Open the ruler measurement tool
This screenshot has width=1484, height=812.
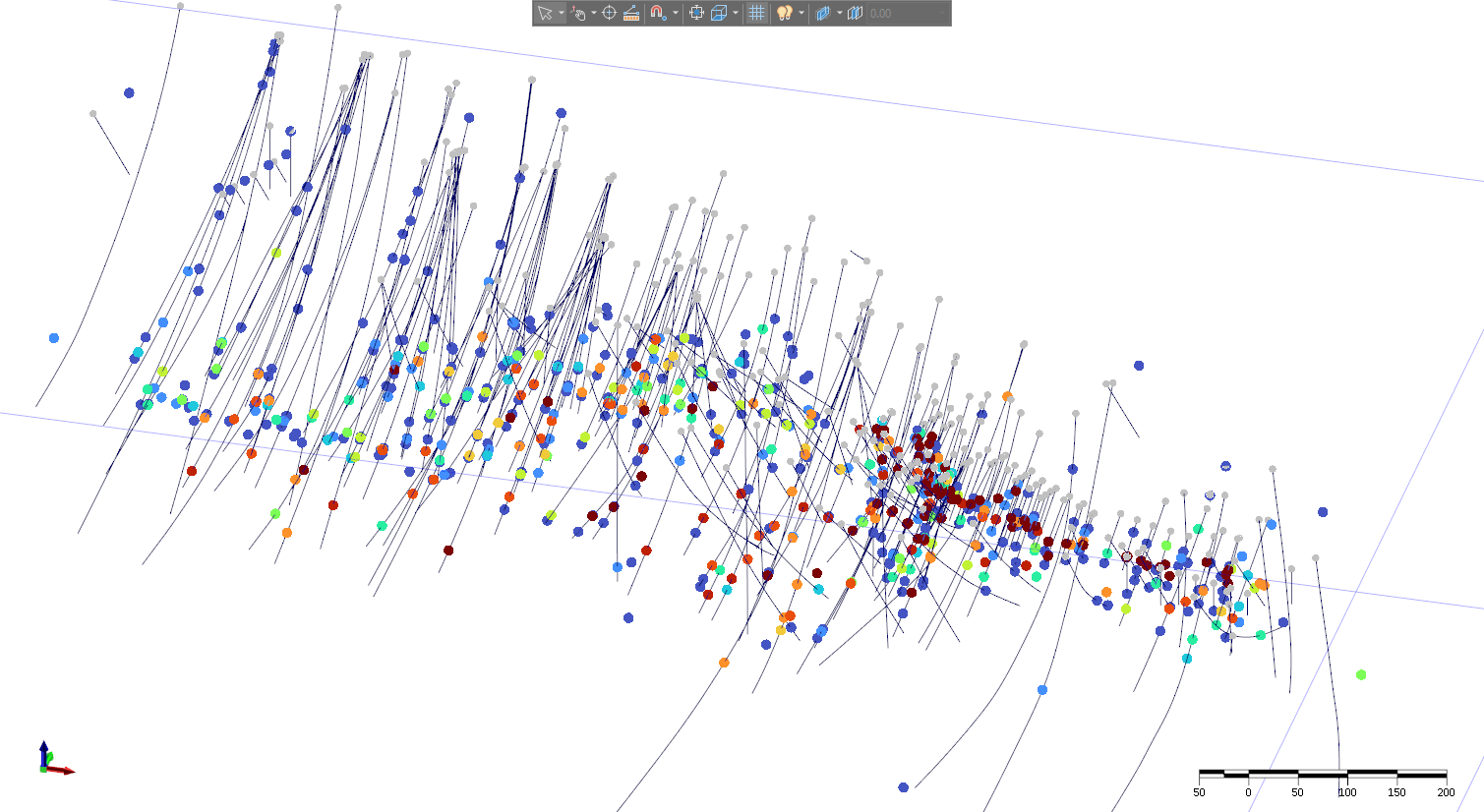point(631,13)
